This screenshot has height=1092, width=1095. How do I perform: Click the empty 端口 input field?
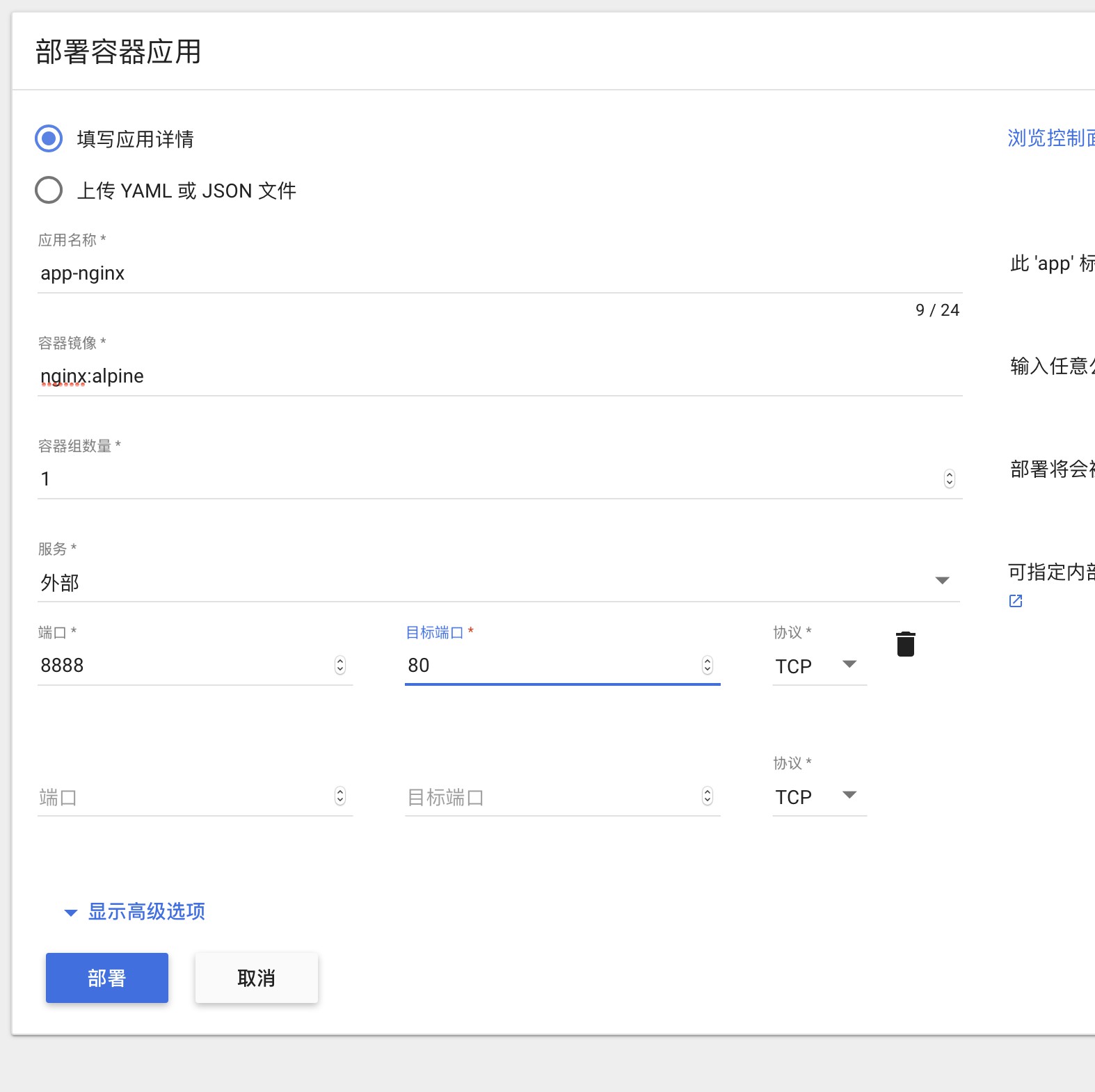coord(184,796)
